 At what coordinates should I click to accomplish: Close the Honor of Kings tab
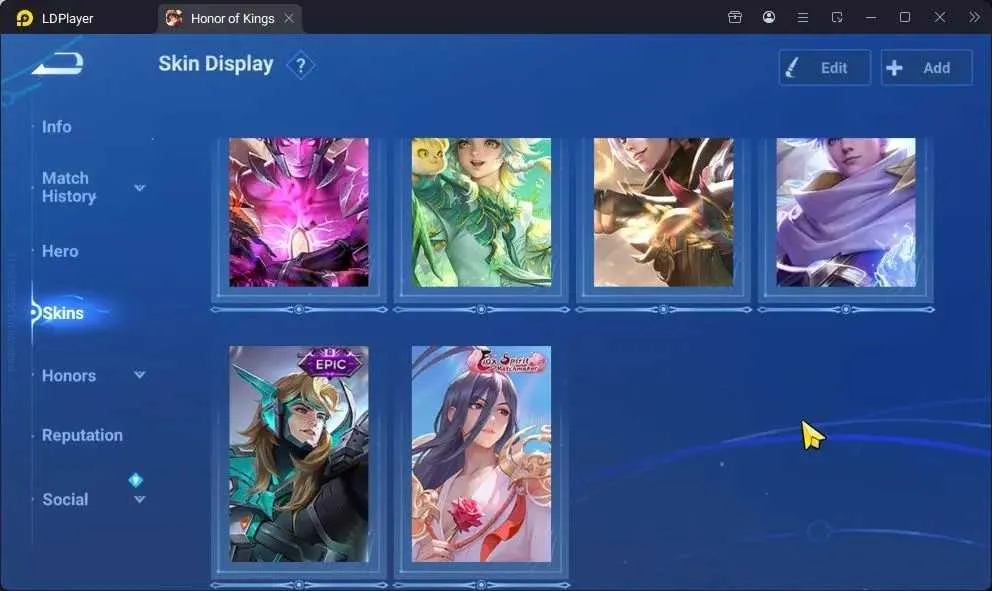[289, 18]
